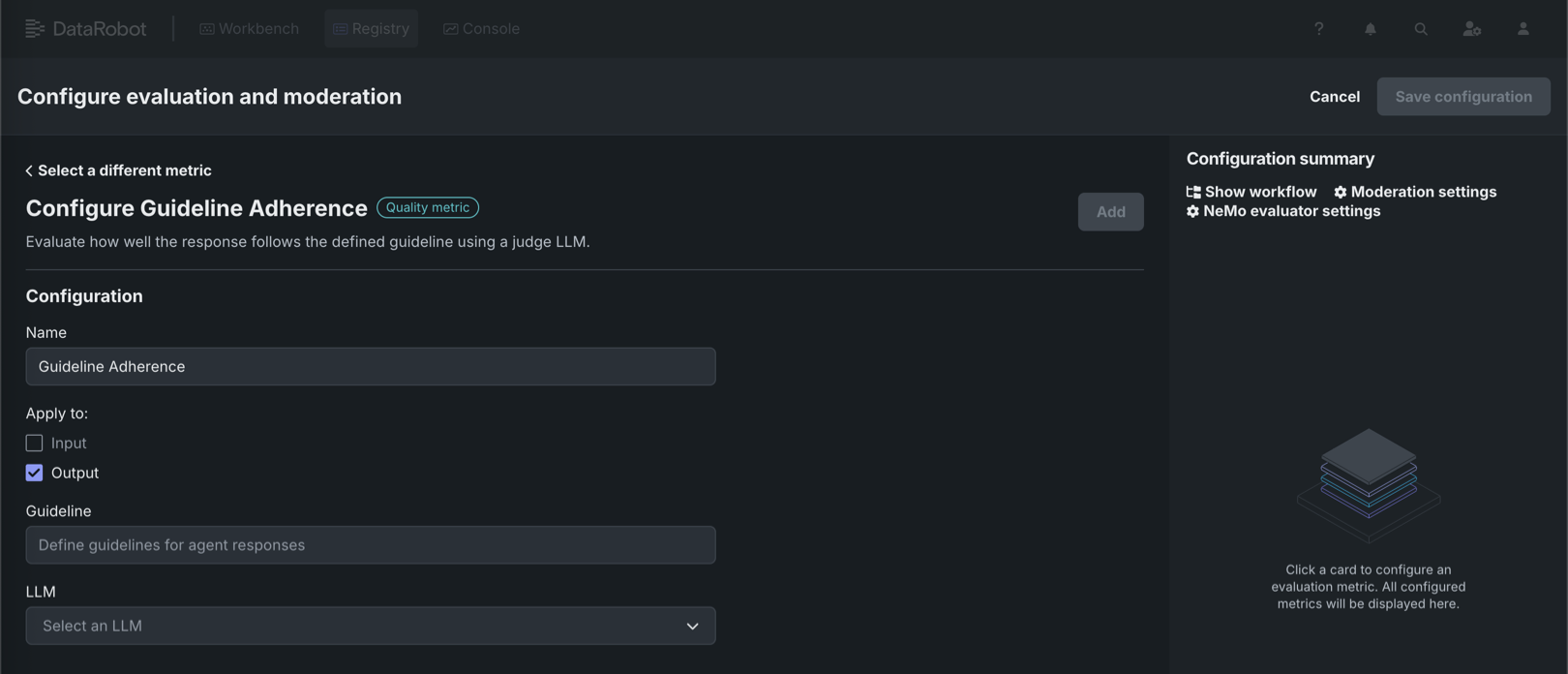Enable the Input checkbox
The height and width of the screenshot is (674, 1568).
[x=35, y=443]
